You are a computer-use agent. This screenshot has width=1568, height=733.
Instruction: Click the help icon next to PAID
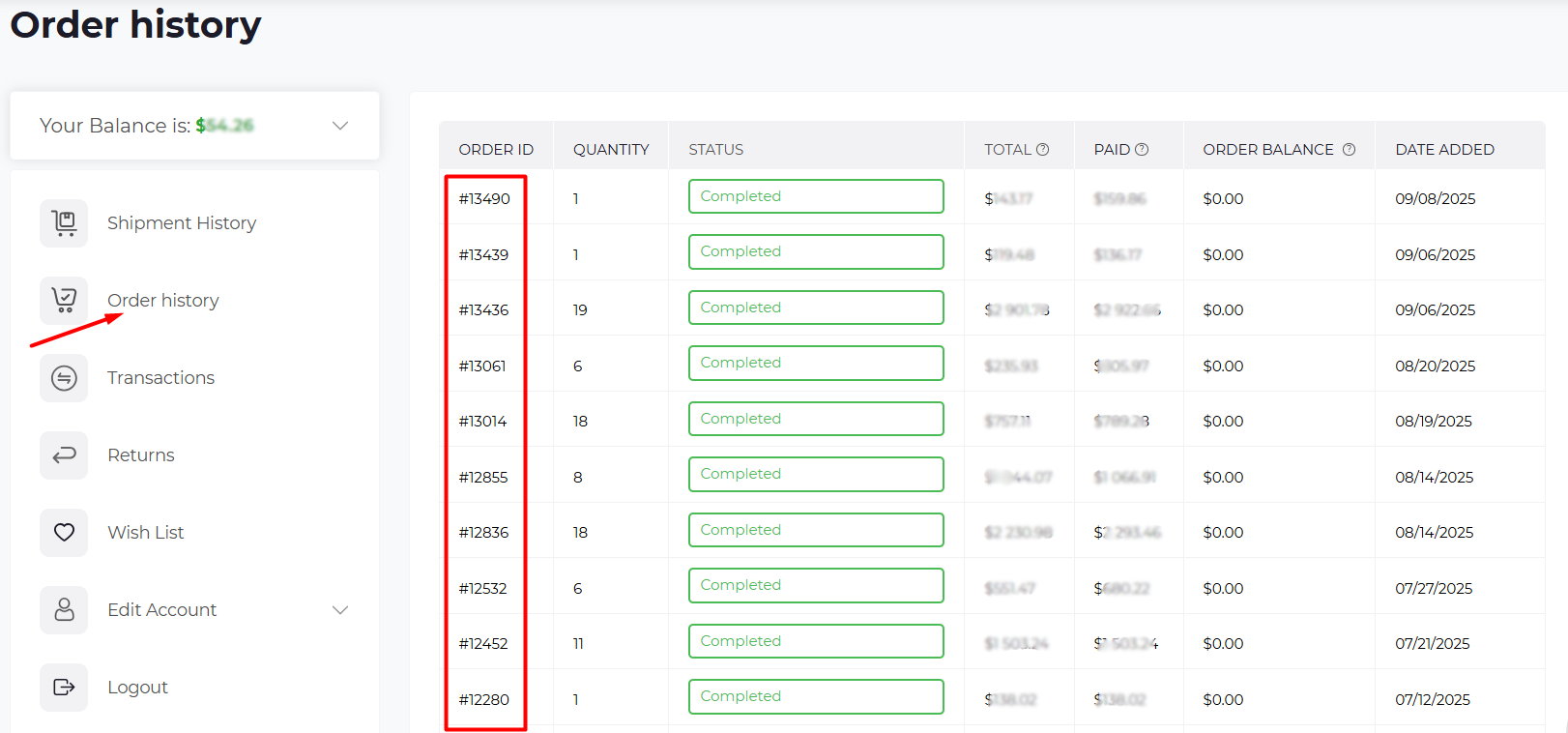(x=1142, y=149)
